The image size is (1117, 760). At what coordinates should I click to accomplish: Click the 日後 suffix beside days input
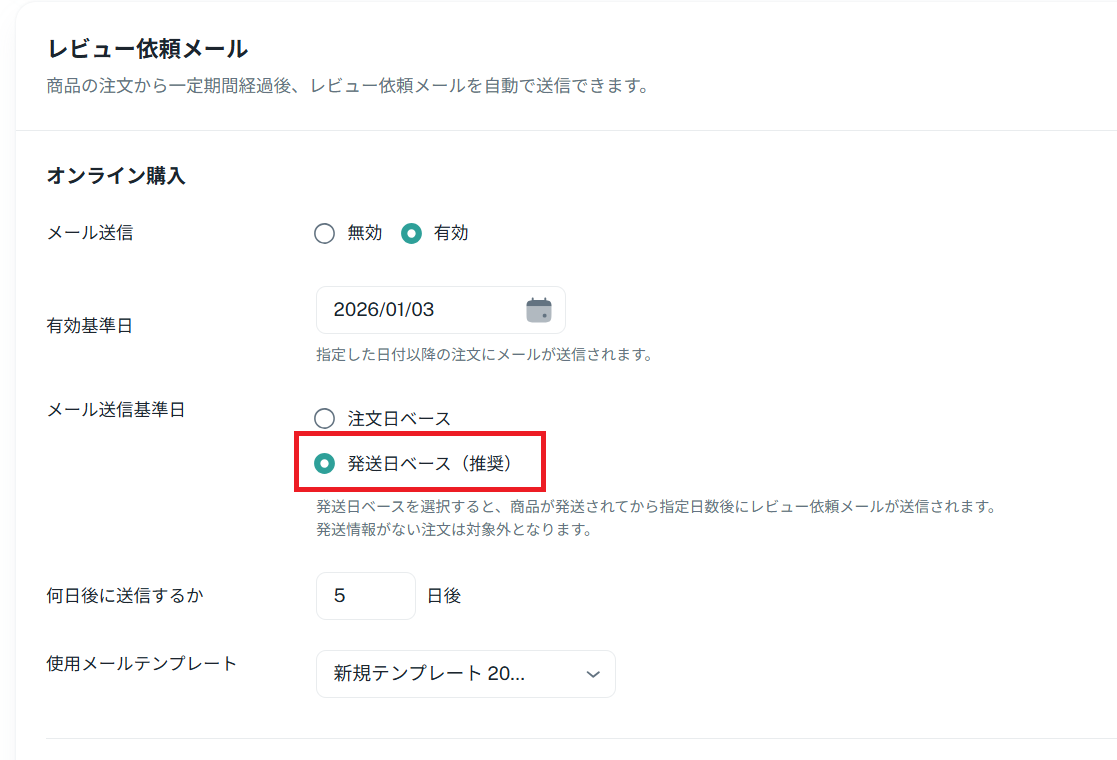(x=444, y=596)
